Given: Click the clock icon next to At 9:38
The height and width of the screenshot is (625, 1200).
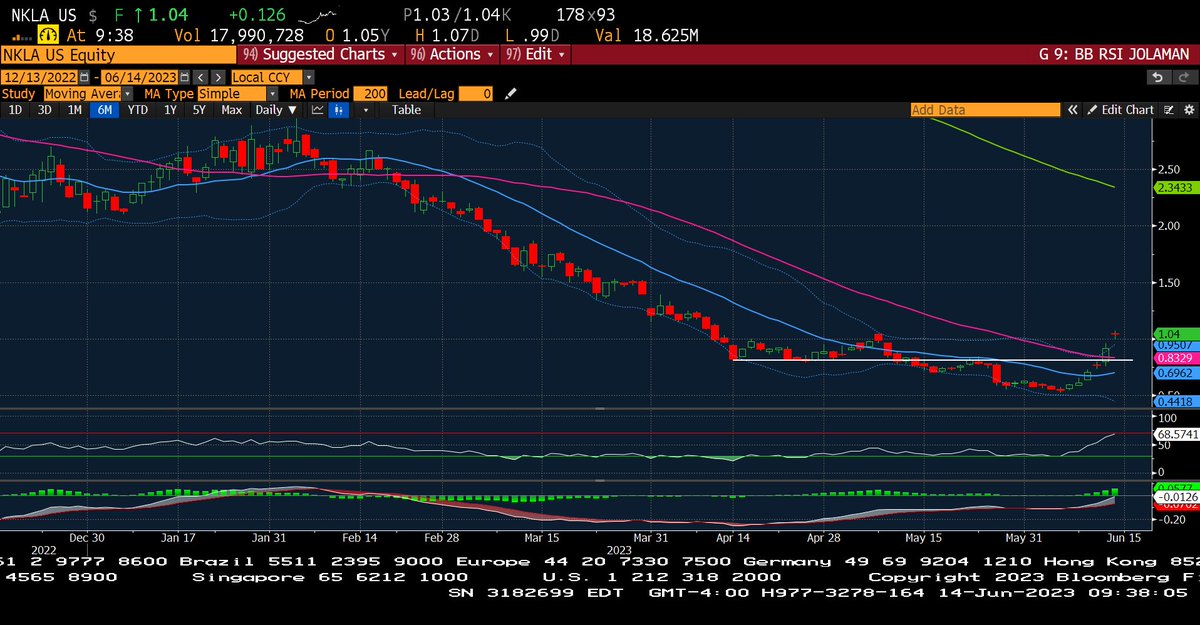Looking at the screenshot, I should tap(47, 34).
